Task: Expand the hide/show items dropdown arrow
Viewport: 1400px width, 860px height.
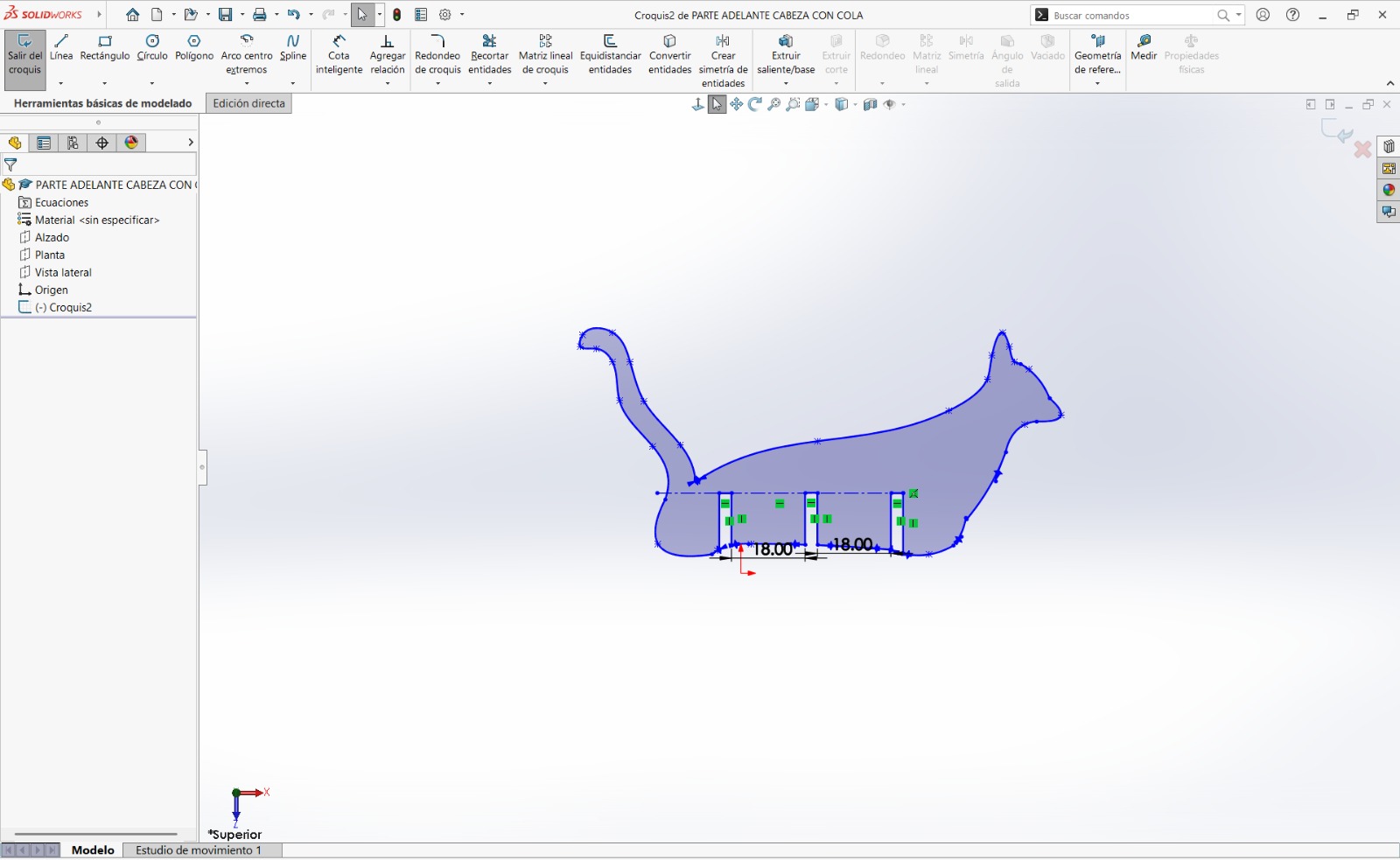Action: click(903, 105)
